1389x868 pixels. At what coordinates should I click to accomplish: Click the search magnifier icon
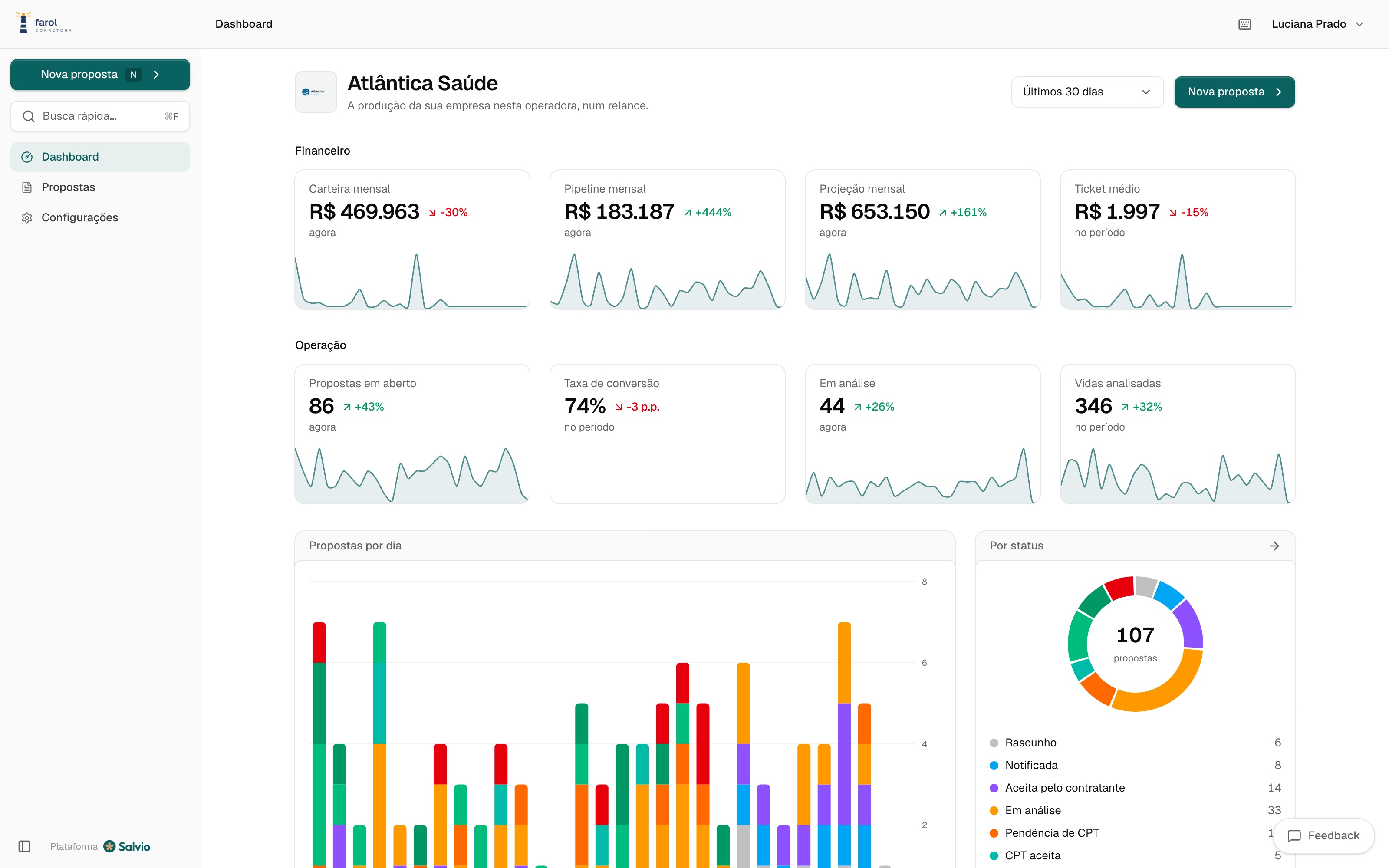coord(28,116)
